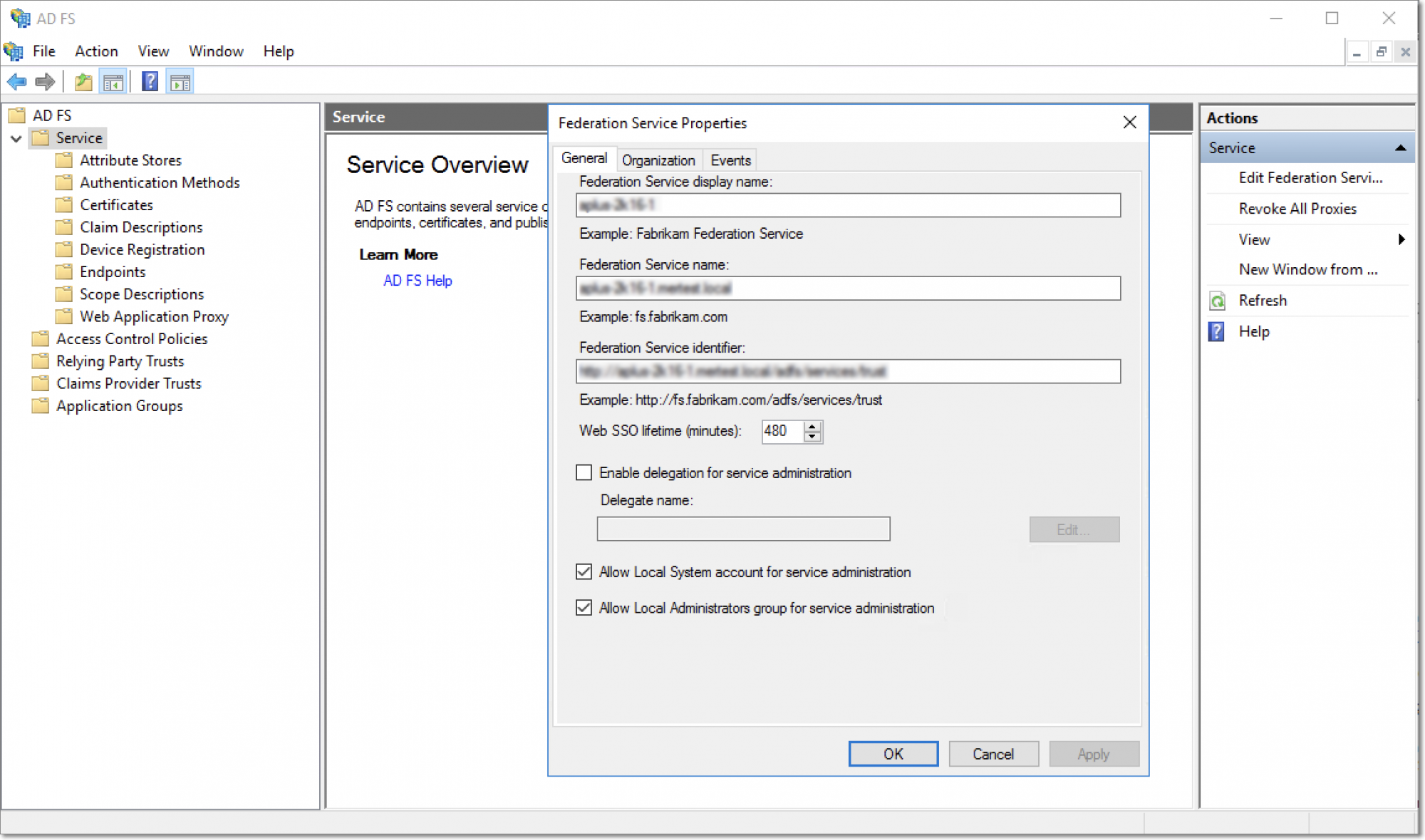Toggle Show/Hide Action Pane toolbar icon

180,82
